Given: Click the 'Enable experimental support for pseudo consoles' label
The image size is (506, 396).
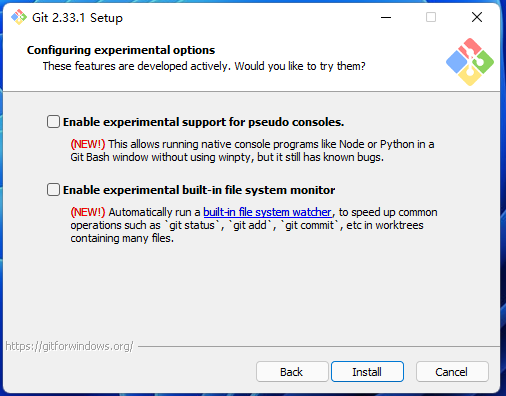Looking at the screenshot, I should coord(203,122).
